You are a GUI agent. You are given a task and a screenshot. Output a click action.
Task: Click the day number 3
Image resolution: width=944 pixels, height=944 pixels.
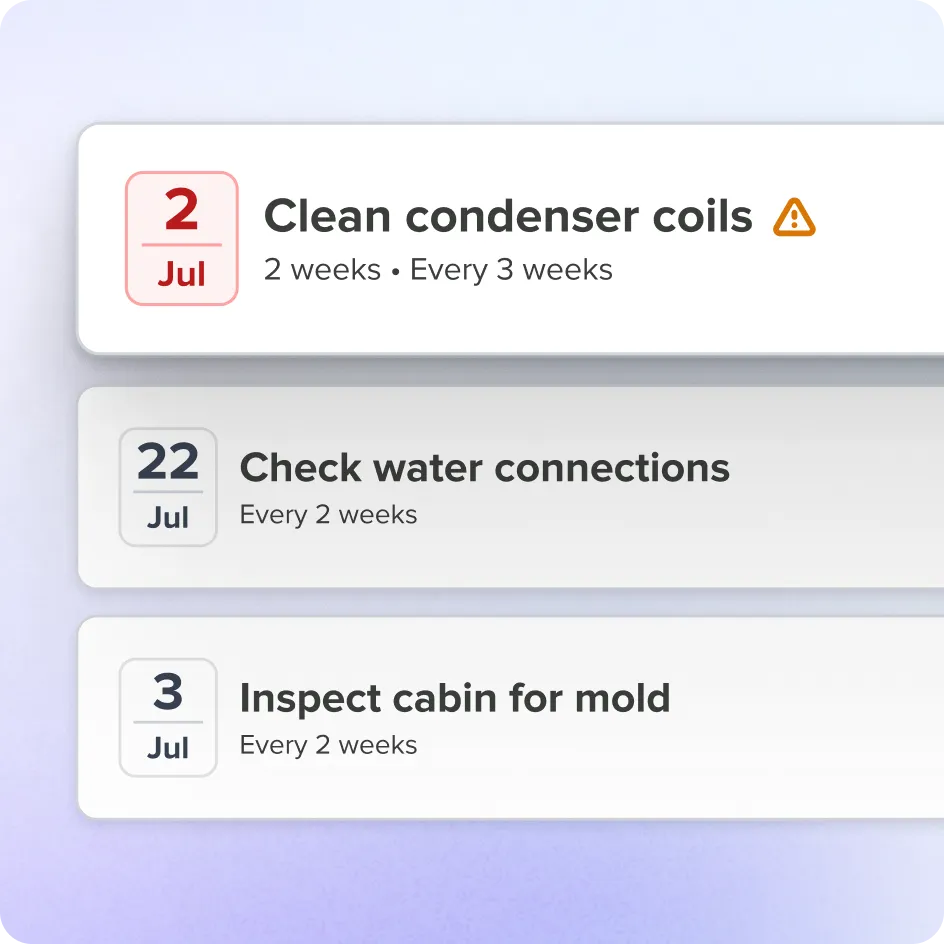[168, 692]
